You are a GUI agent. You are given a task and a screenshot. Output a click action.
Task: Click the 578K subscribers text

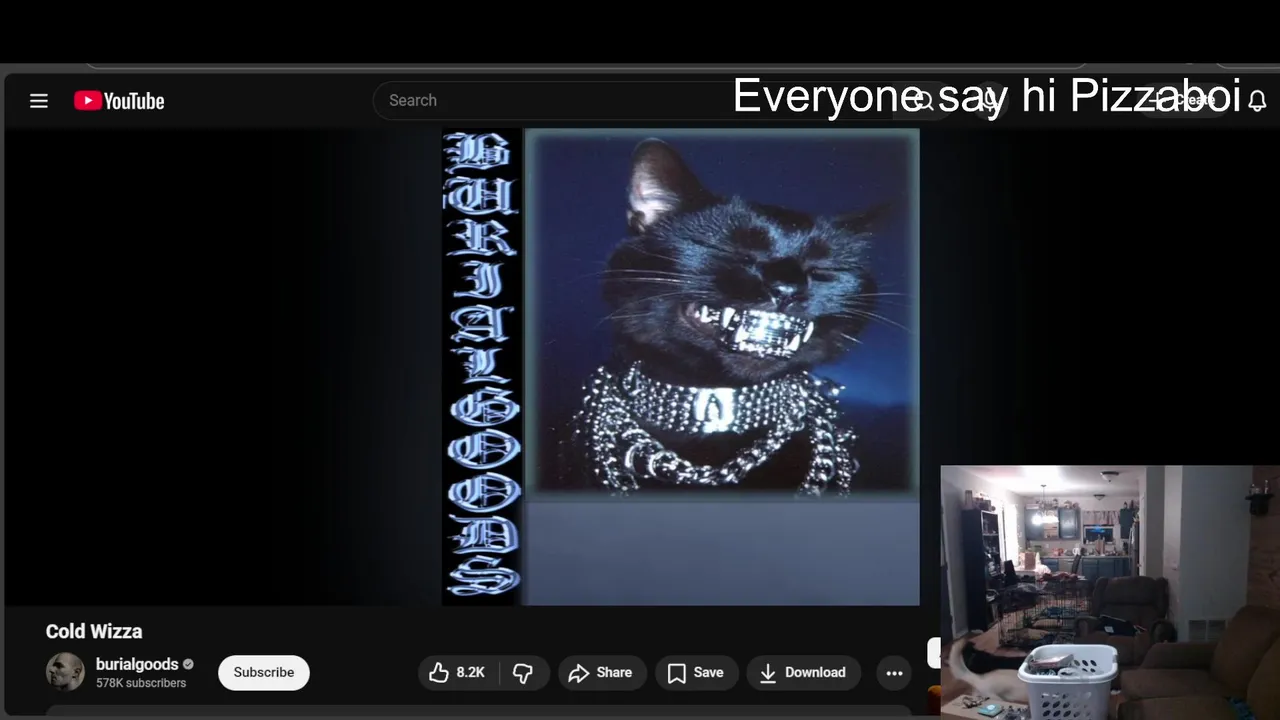coord(141,683)
